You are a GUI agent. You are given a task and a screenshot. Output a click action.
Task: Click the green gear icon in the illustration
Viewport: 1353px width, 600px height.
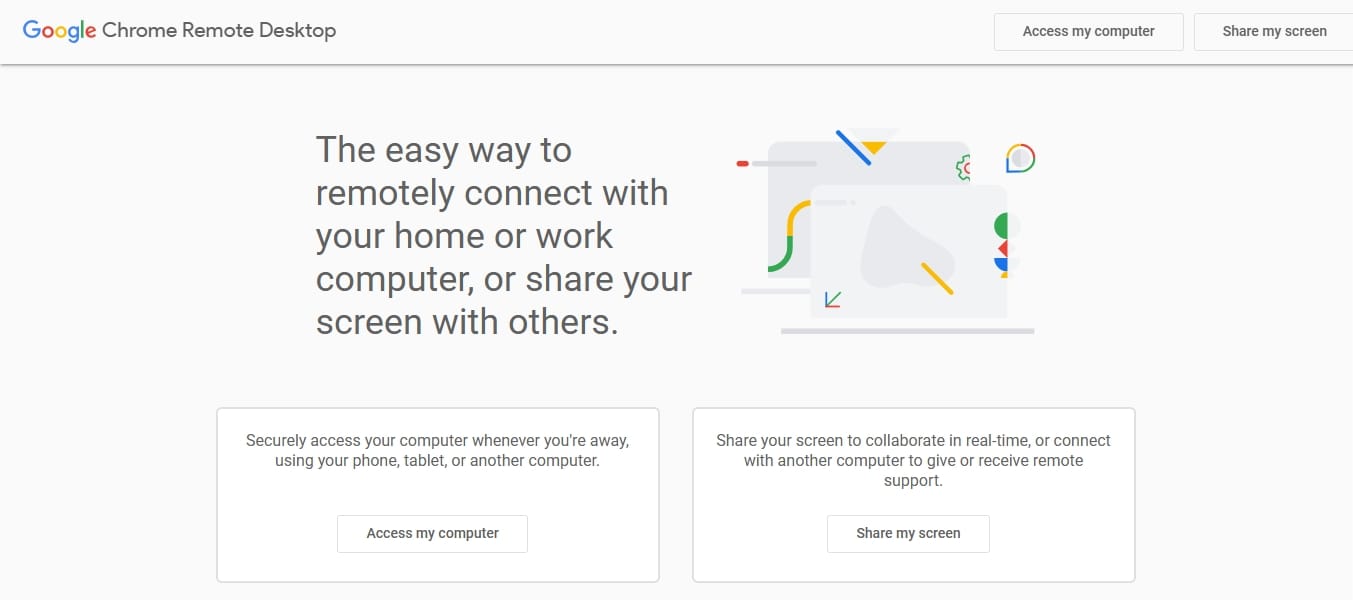(x=964, y=168)
